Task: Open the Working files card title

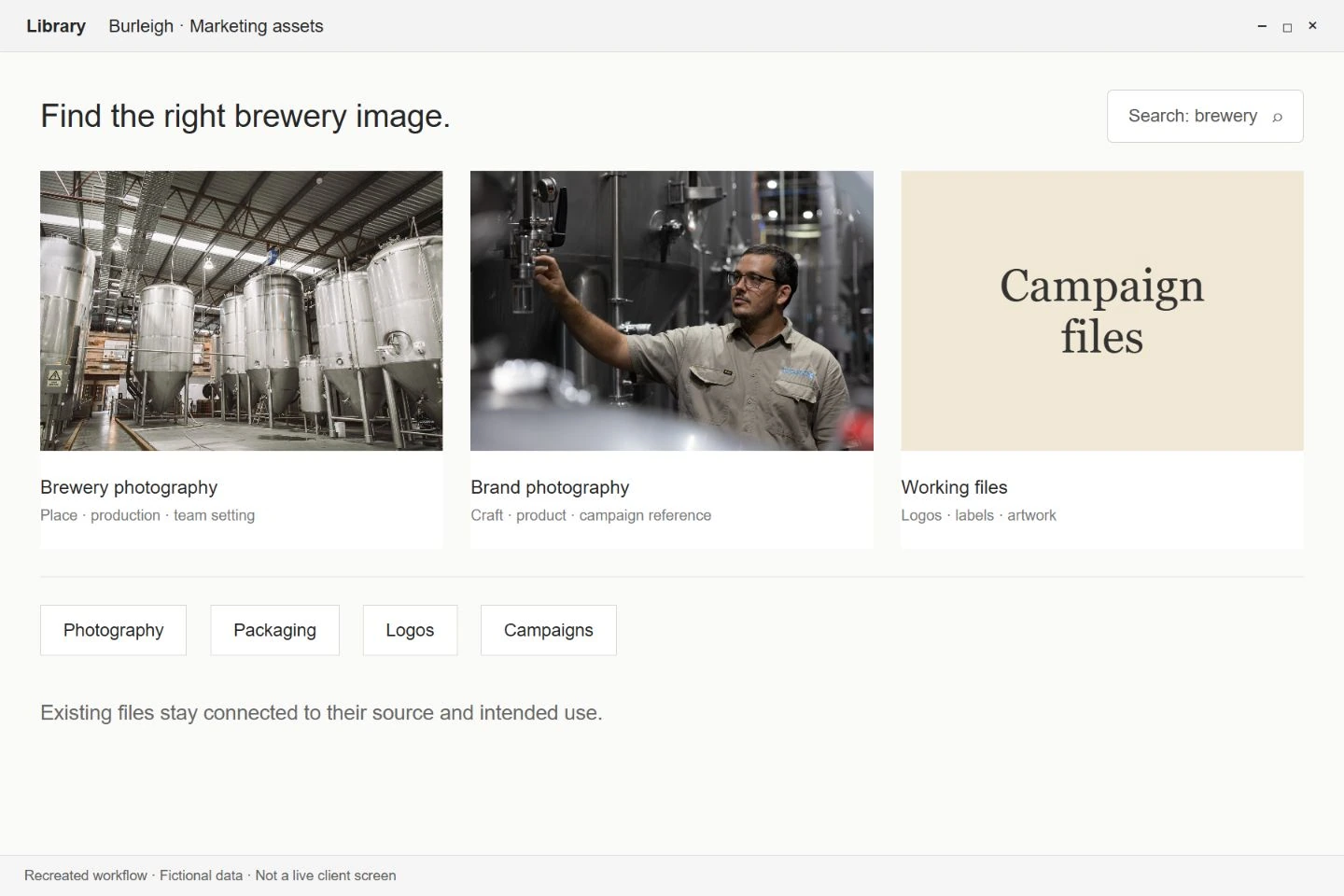Action: tap(954, 487)
